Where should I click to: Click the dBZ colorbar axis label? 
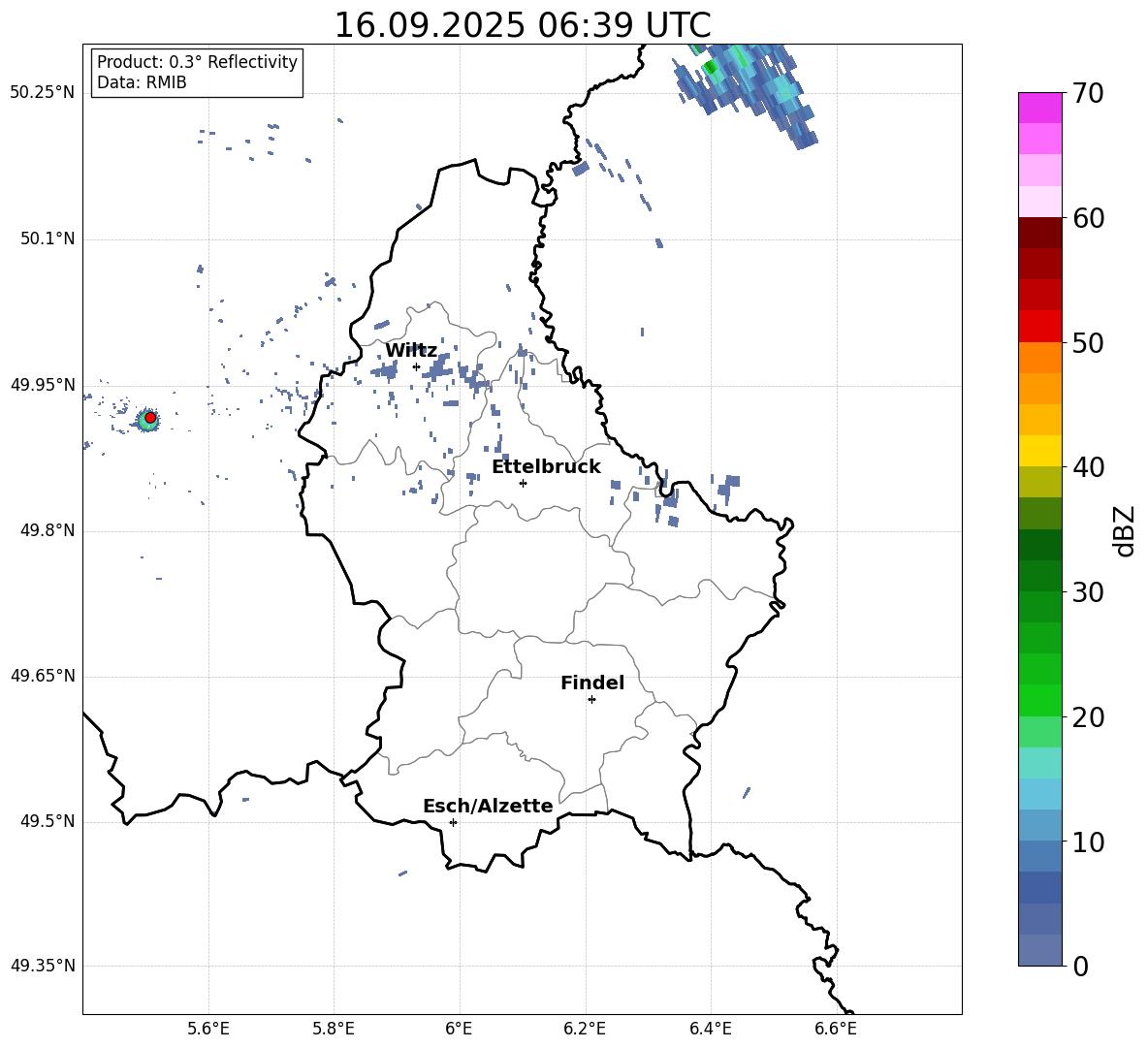(x=1124, y=531)
